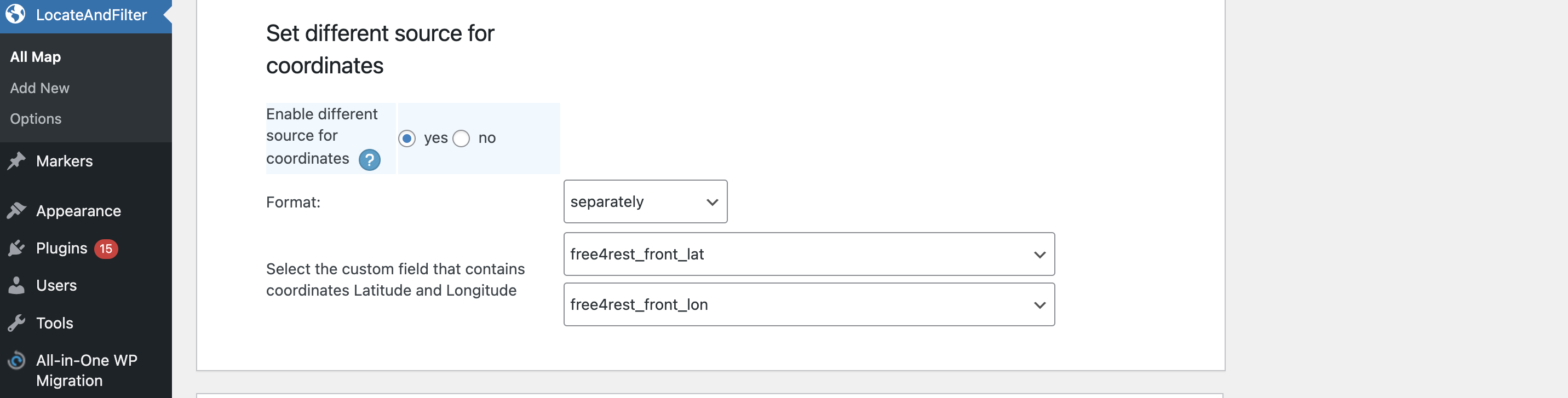Open the free4rest_front_lat dropdown
This screenshot has width=1568, height=398.
808,255
